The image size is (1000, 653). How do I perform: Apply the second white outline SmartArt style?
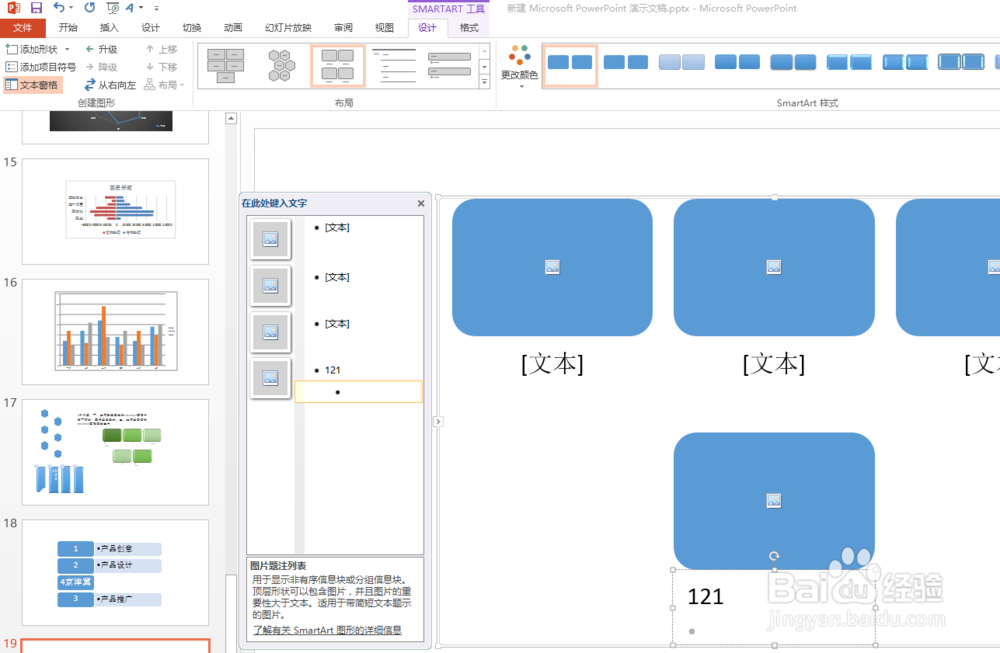pyautogui.click(x=626, y=62)
